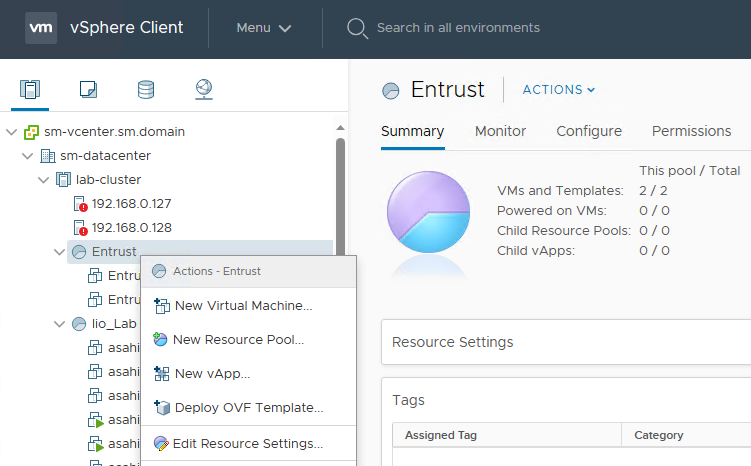
Task: Click second asahi VM icon under lio_Lab
Action: [x=95, y=372]
